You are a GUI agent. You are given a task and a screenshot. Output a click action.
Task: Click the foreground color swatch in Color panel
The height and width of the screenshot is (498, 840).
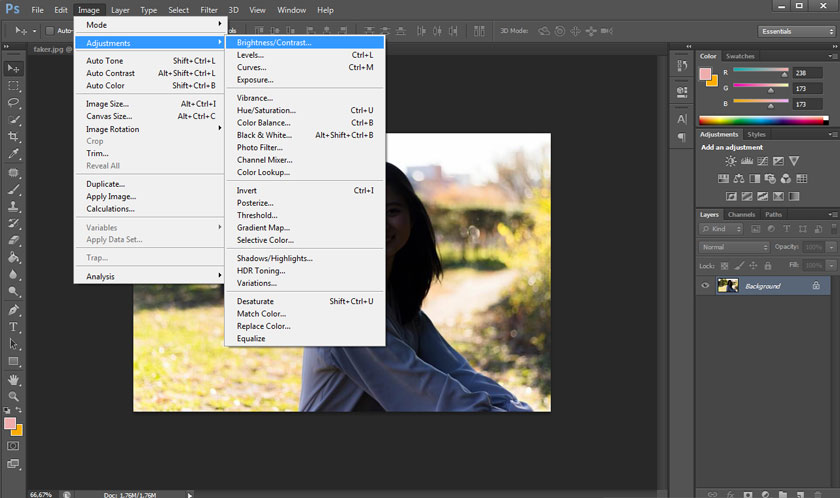coord(706,74)
